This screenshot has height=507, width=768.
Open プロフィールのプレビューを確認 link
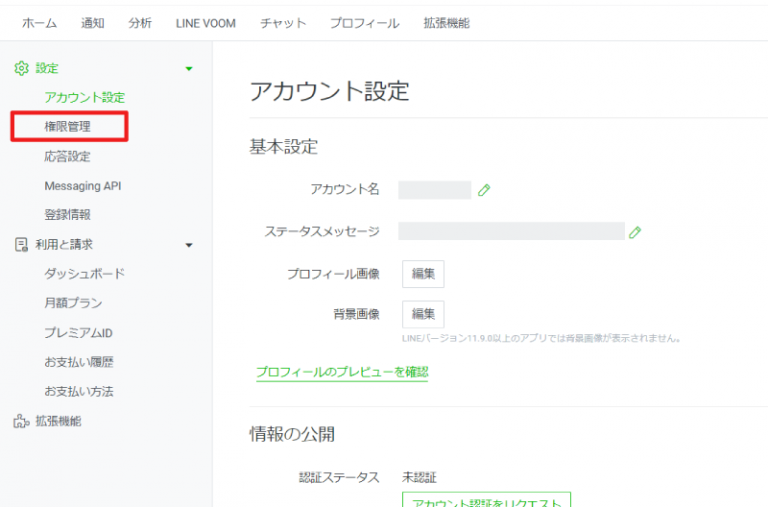342,372
